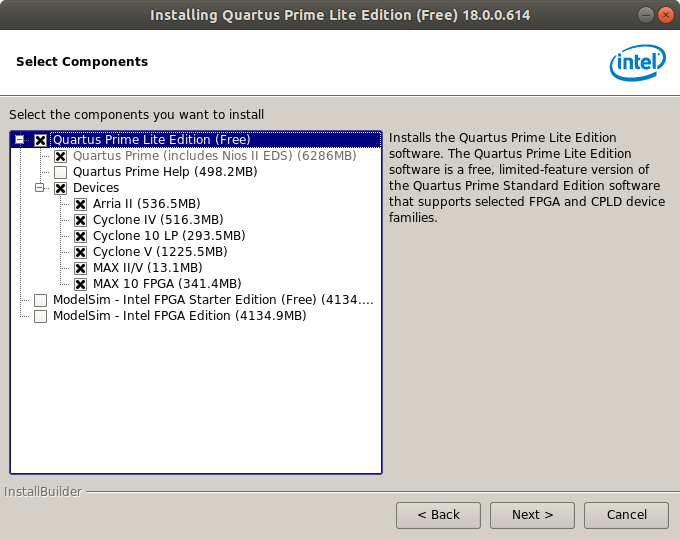The image size is (680, 540).
Task: Select the Quartus Prime Help (498.2MB) label
Action: [165, 172]
